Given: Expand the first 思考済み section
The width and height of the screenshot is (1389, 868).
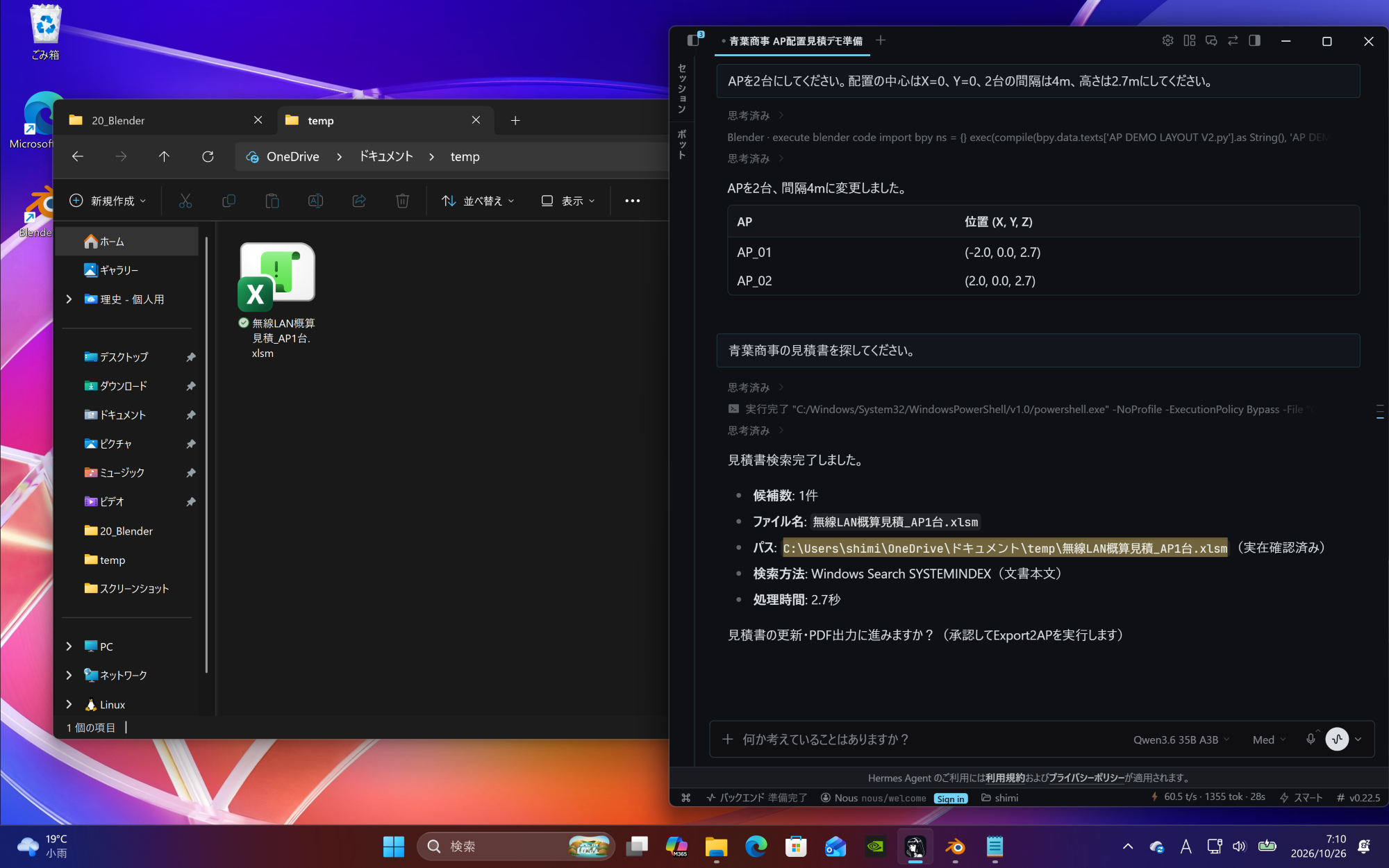Looking at the screenshot, I should click(755, 115).
